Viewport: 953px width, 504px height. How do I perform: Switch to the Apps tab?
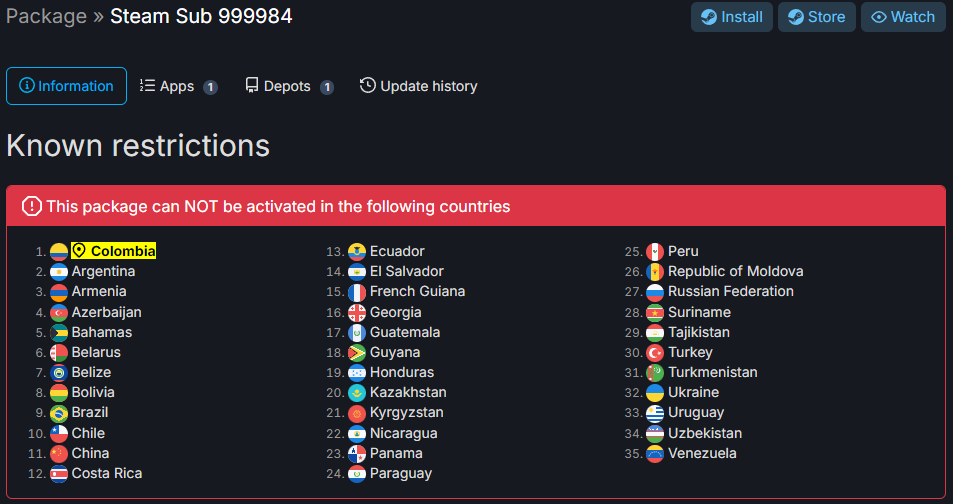179,86
